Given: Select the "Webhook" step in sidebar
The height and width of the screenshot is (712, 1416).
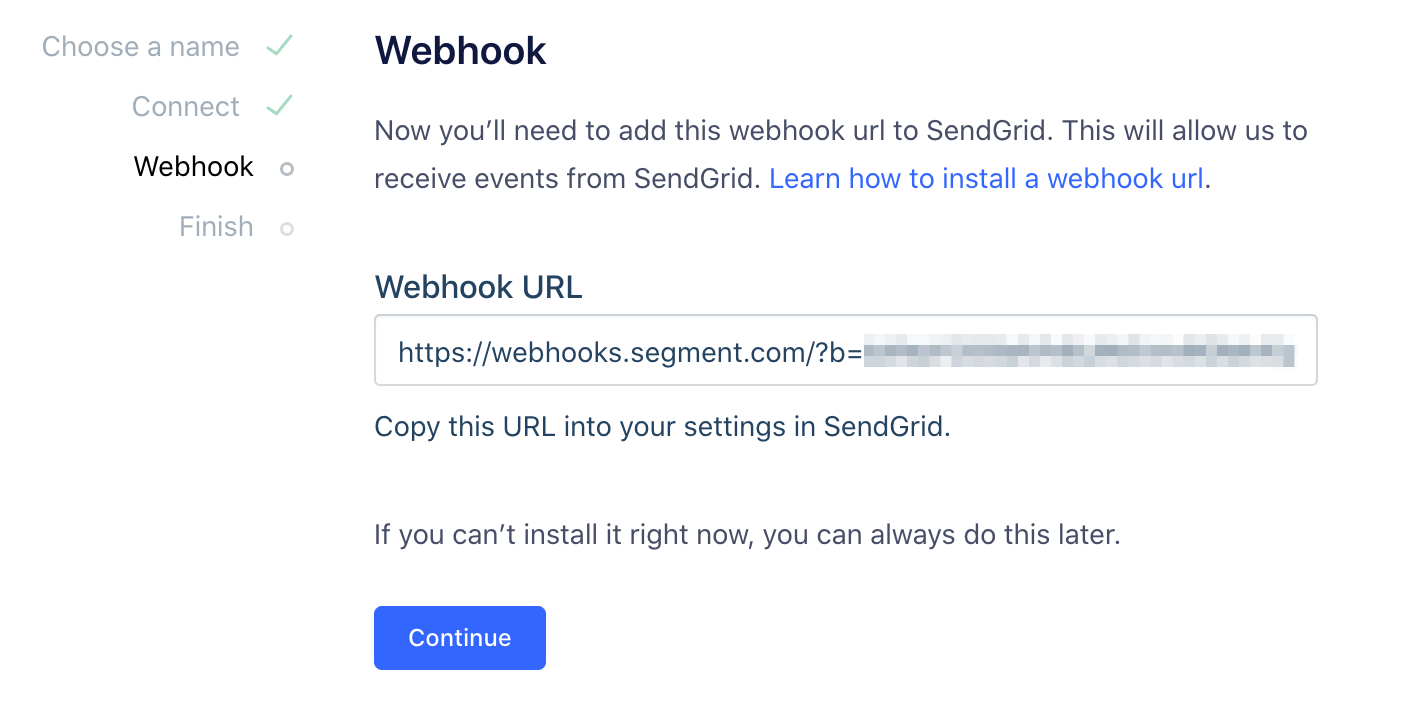Looking at the screenshot, I should [193, 166].
